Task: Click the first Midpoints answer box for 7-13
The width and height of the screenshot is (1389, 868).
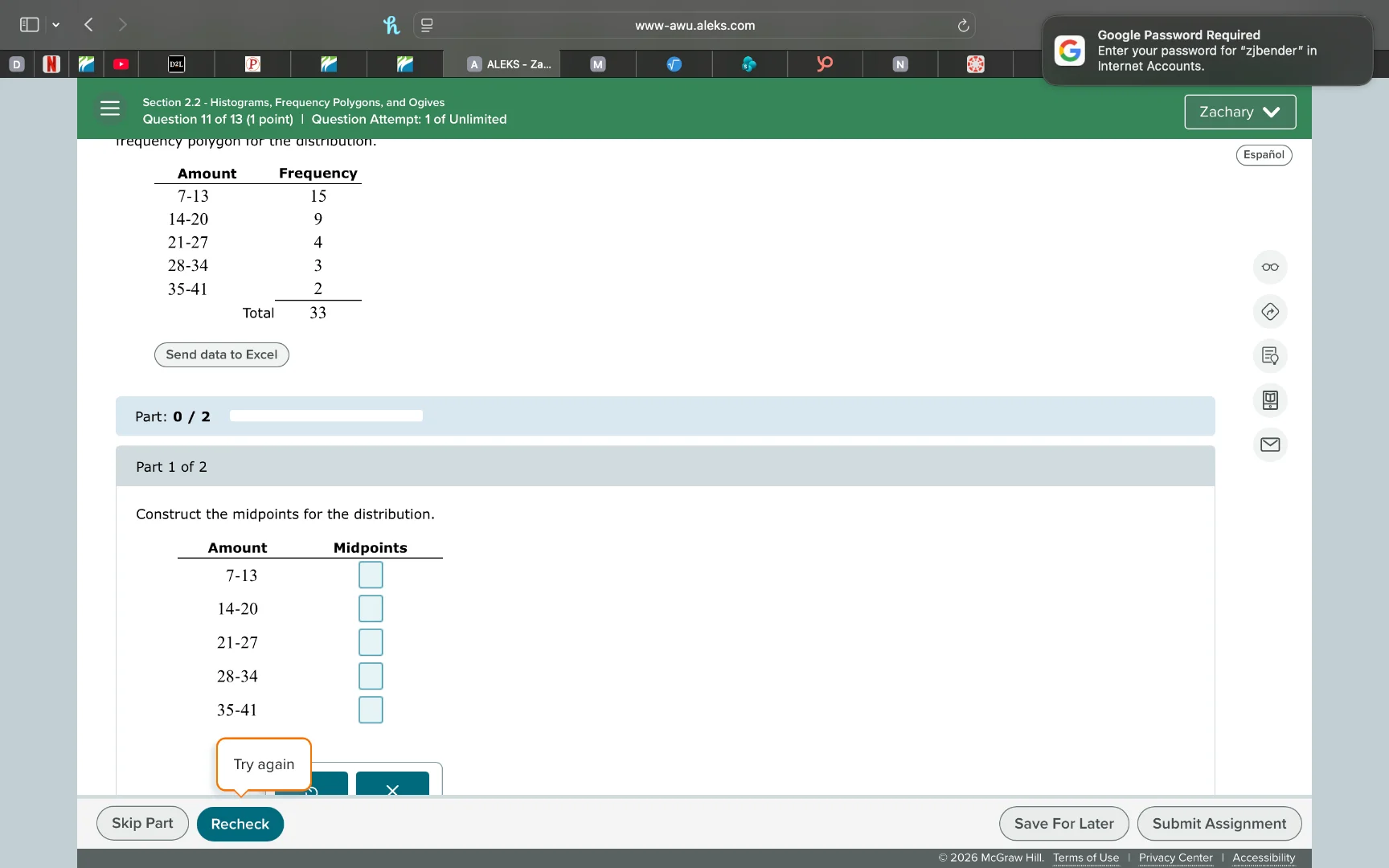Action: (x=370, y=575)
